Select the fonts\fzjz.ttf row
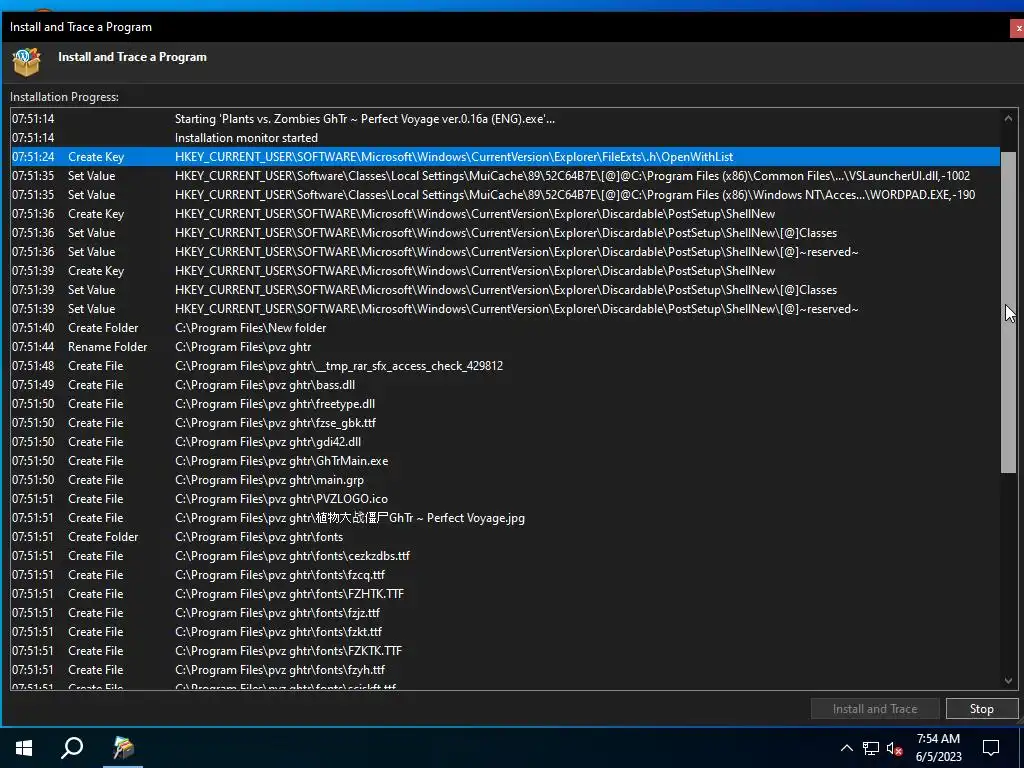The image size is (1024, 768). coord(505,612)
